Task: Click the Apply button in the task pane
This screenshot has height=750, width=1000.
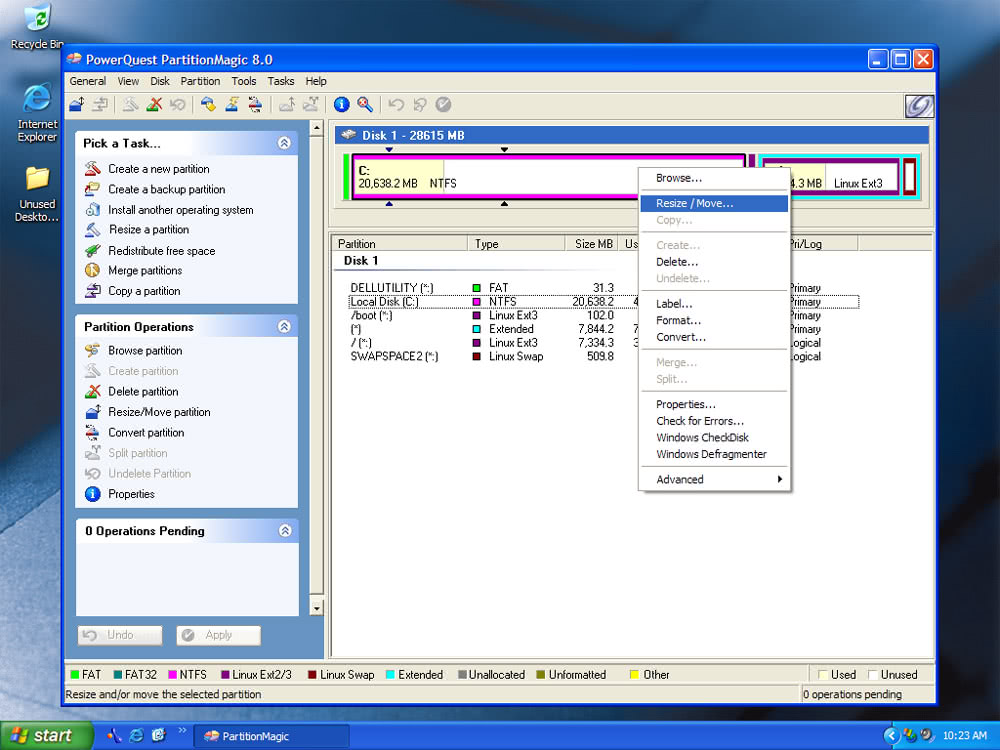Action: pos(218,635)
